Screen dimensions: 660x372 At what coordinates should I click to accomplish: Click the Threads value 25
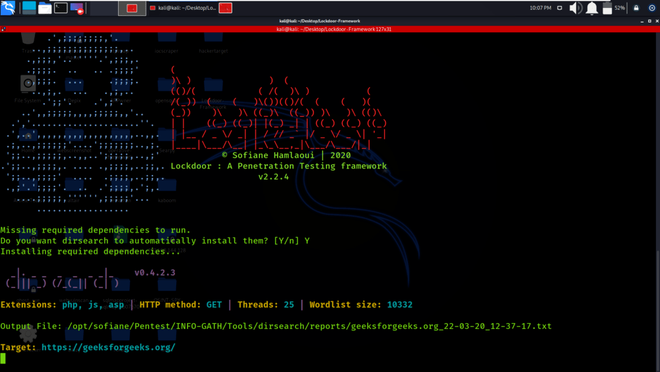click(x=289, y=304)
